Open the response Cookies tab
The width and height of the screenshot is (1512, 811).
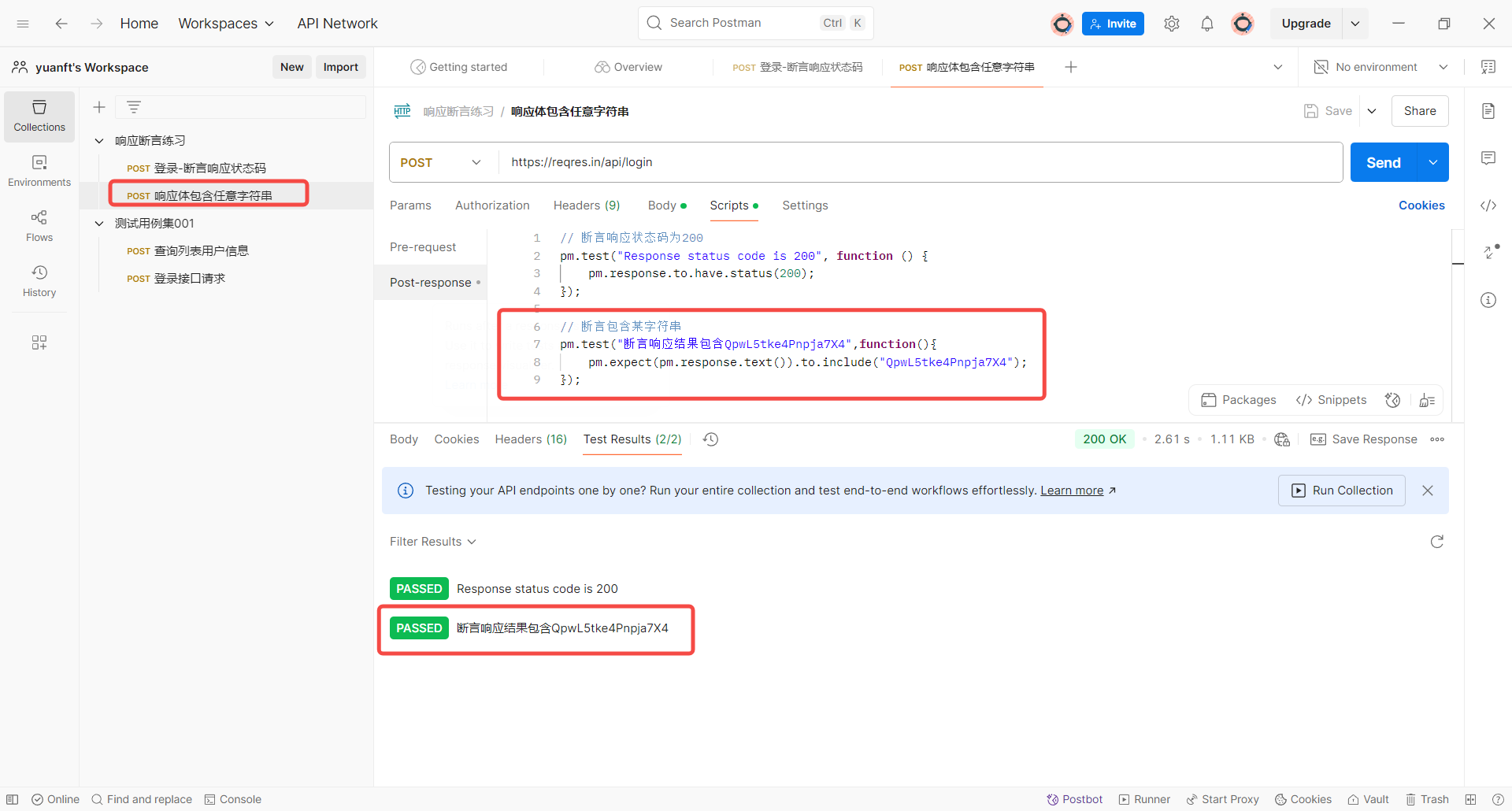(x=457, y=439)
